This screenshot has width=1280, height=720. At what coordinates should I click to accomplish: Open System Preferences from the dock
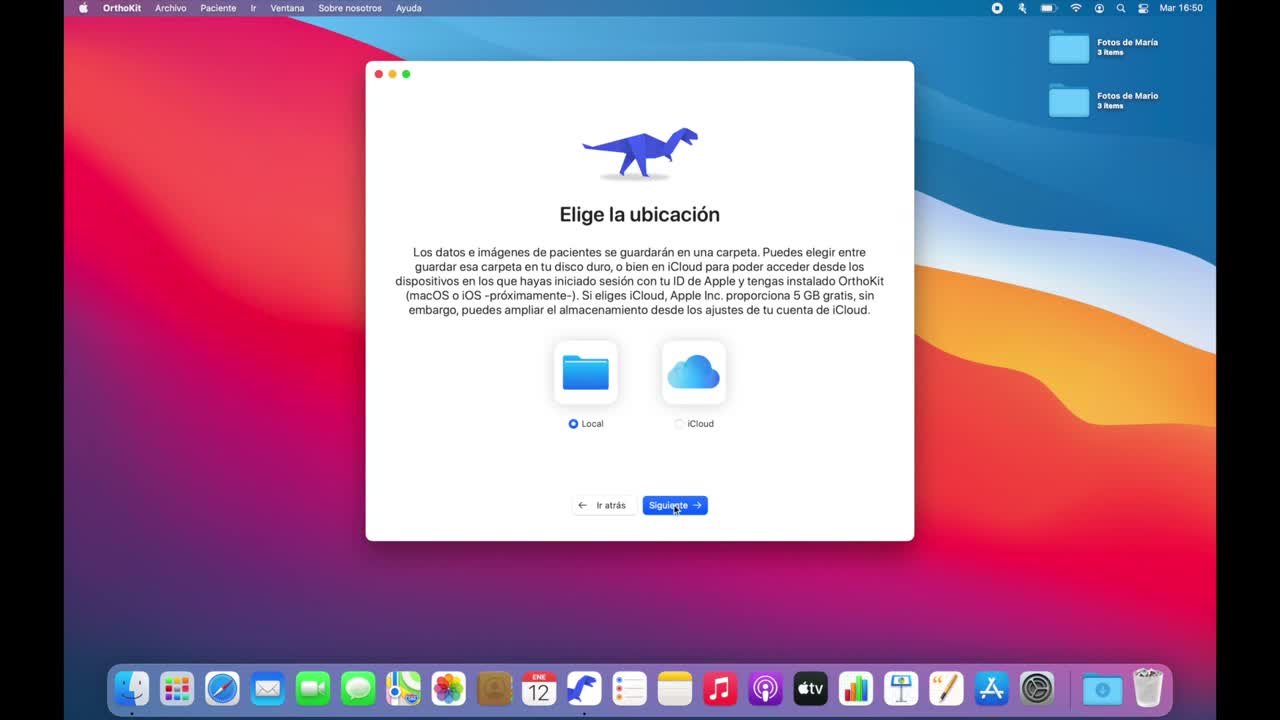[x=1037, y=689]
